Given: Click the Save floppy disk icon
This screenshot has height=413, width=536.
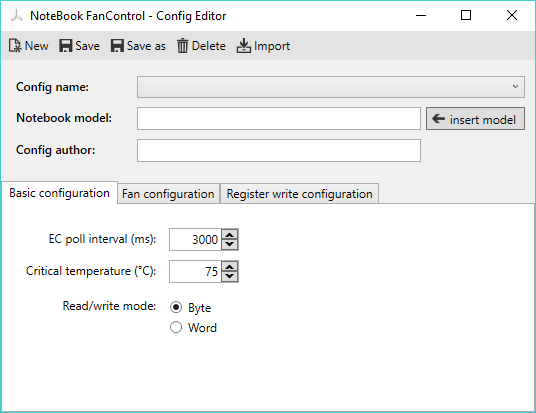Looking at the screenshot, I should point(65,46).
